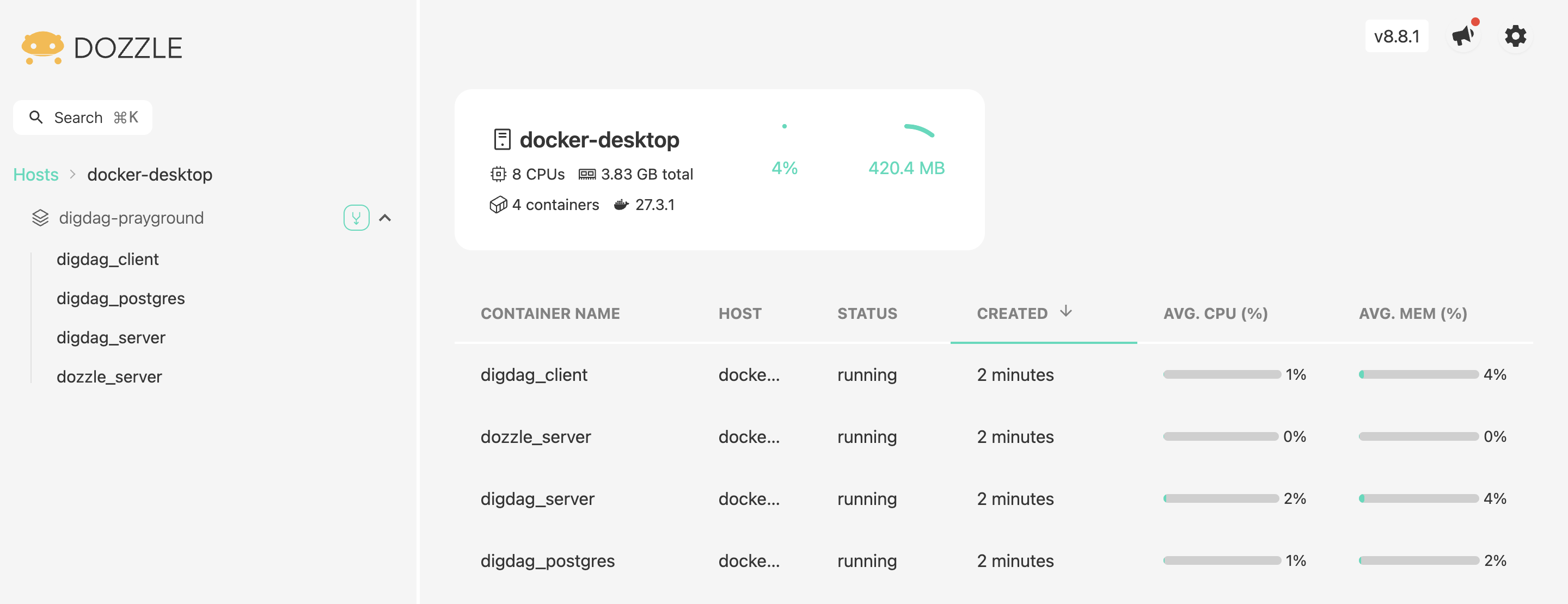Image resolution: width=1568 pixels, height=604 pixels.
Task: Sort table by Container Name header
Action: [550, 313]
